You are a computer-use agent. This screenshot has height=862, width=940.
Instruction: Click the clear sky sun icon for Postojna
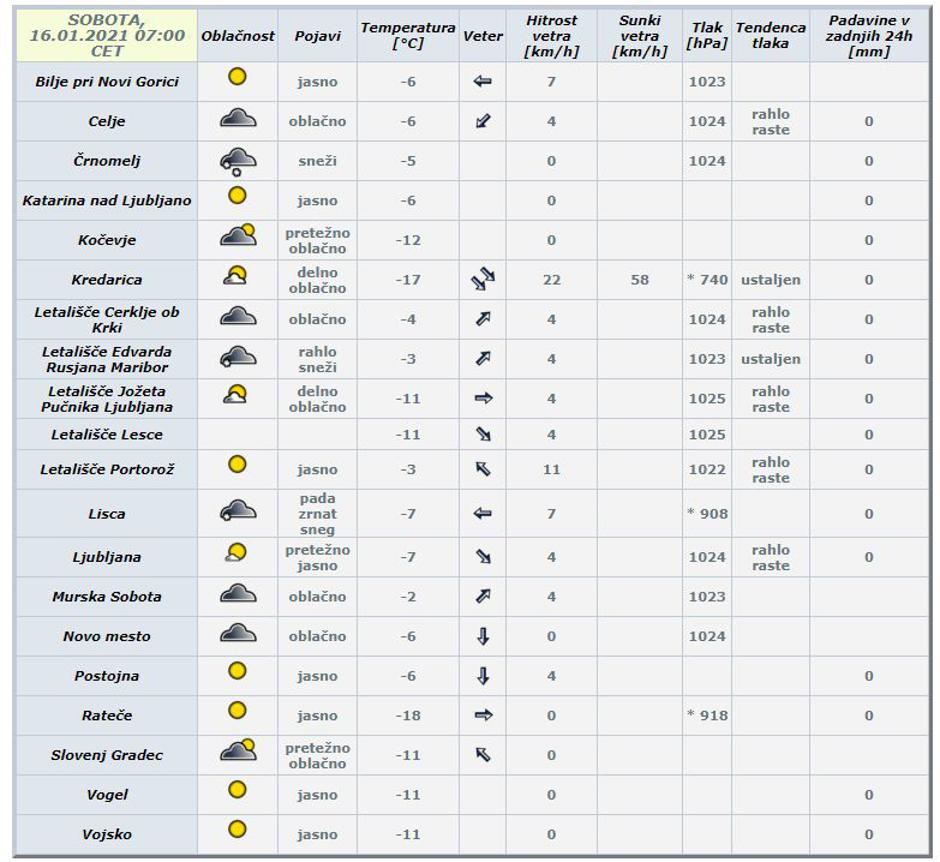[x=236, y=675]
